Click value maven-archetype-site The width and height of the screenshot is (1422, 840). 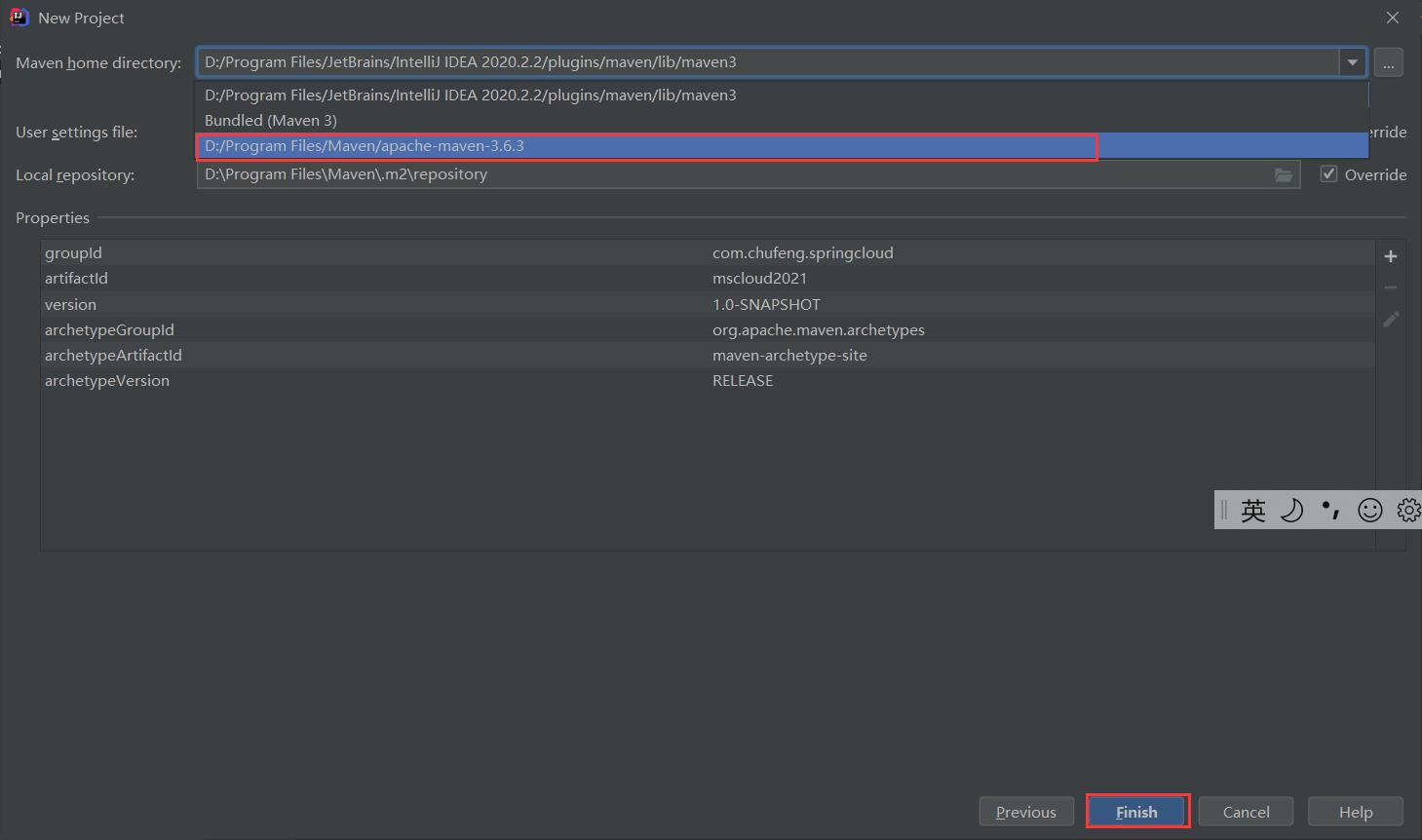(789, 355)
